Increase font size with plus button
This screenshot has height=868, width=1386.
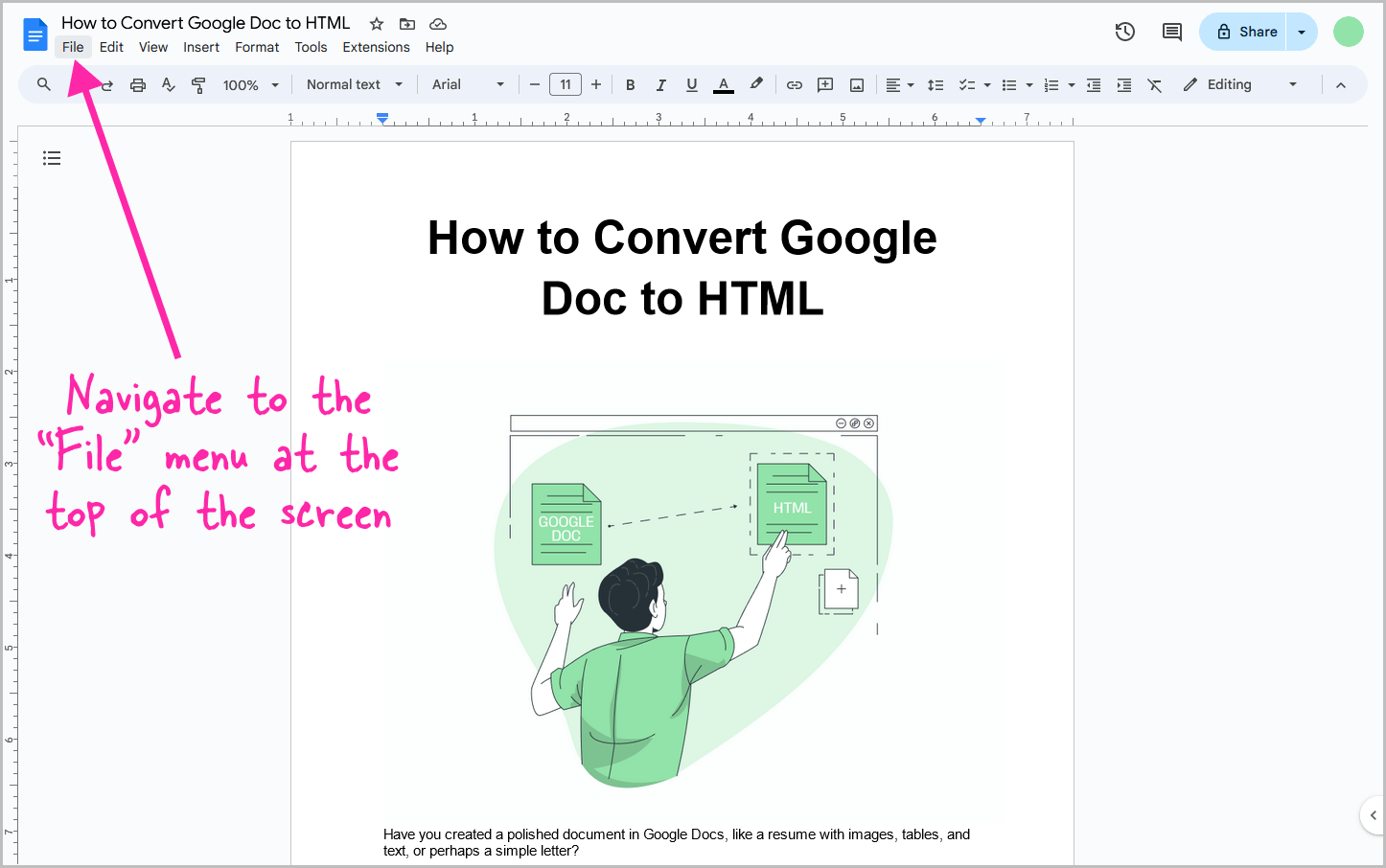click(x=596, y=84)
